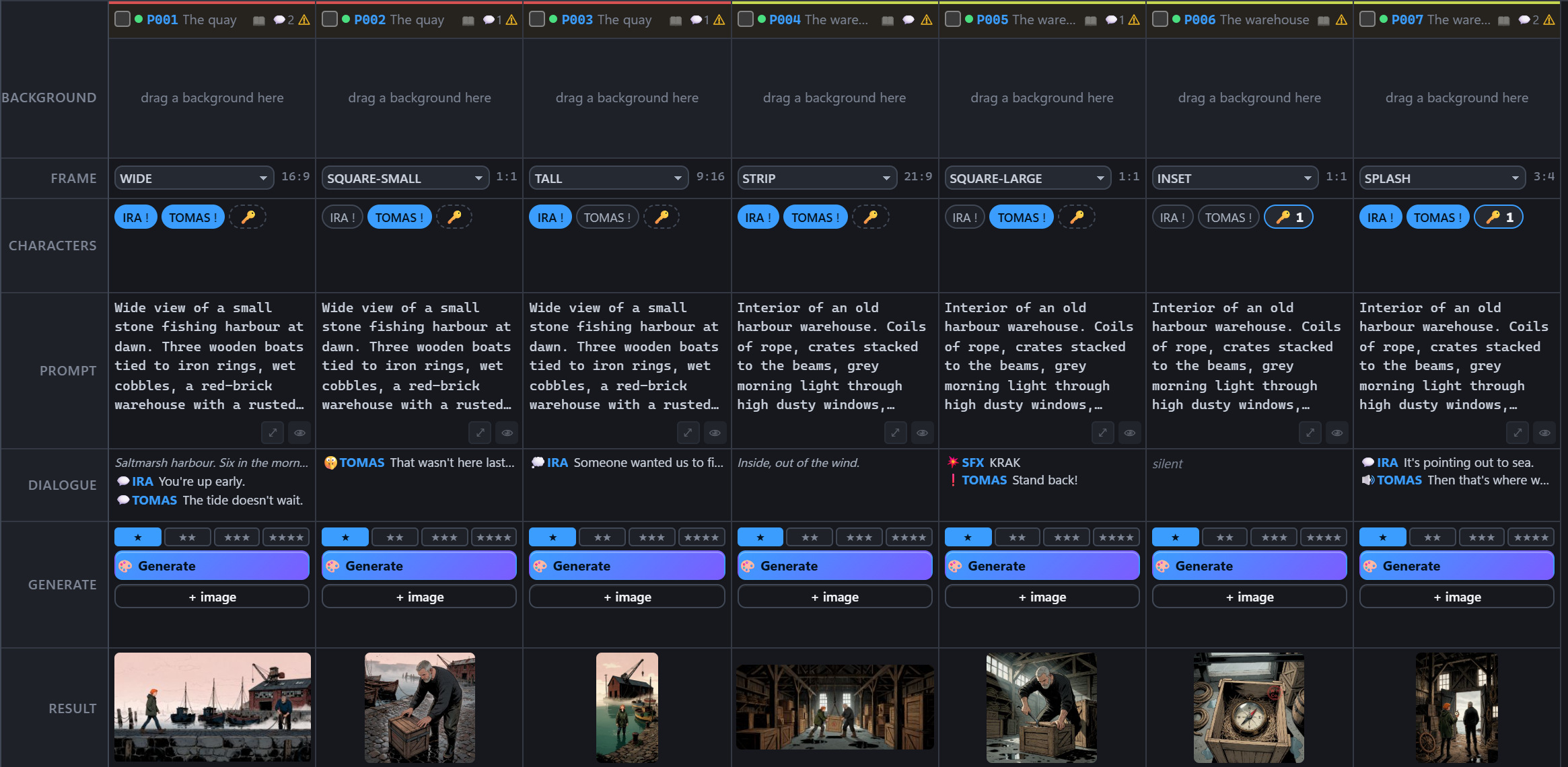Click the + image button in panel P004
This screenshot has width=1568, height=767.
[x=834, y=597]
